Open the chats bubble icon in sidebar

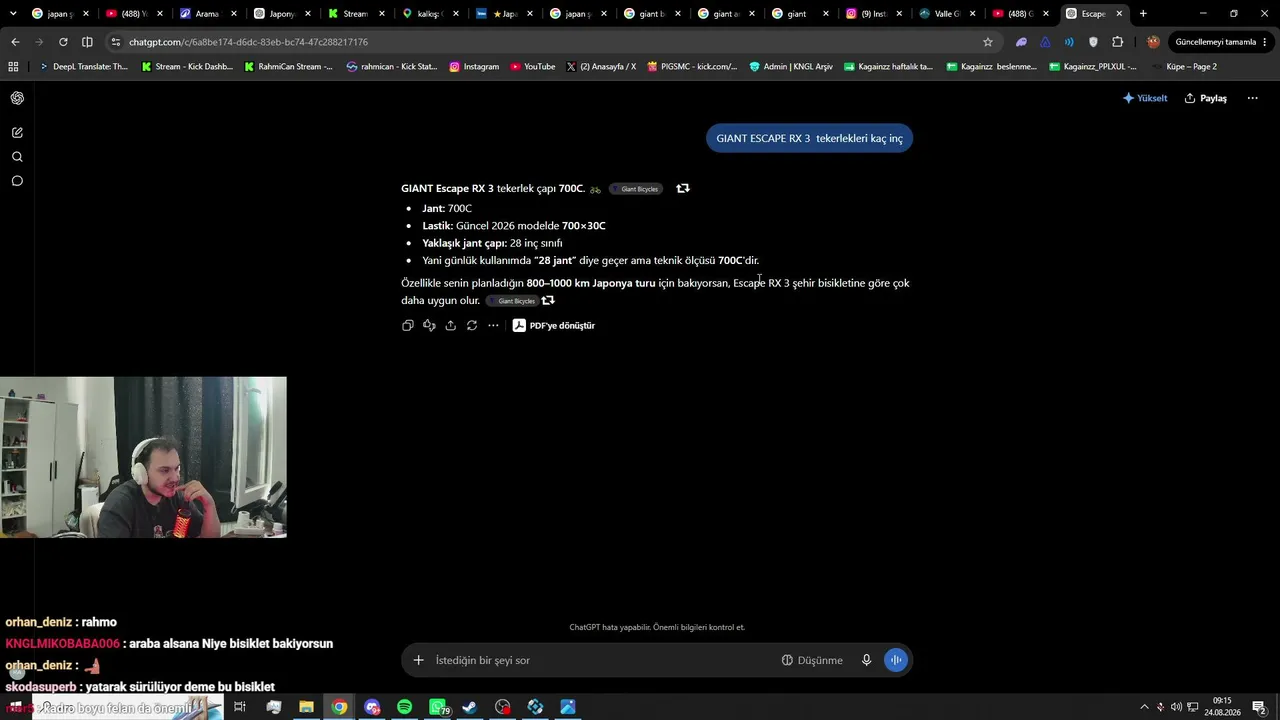(17, 181)
